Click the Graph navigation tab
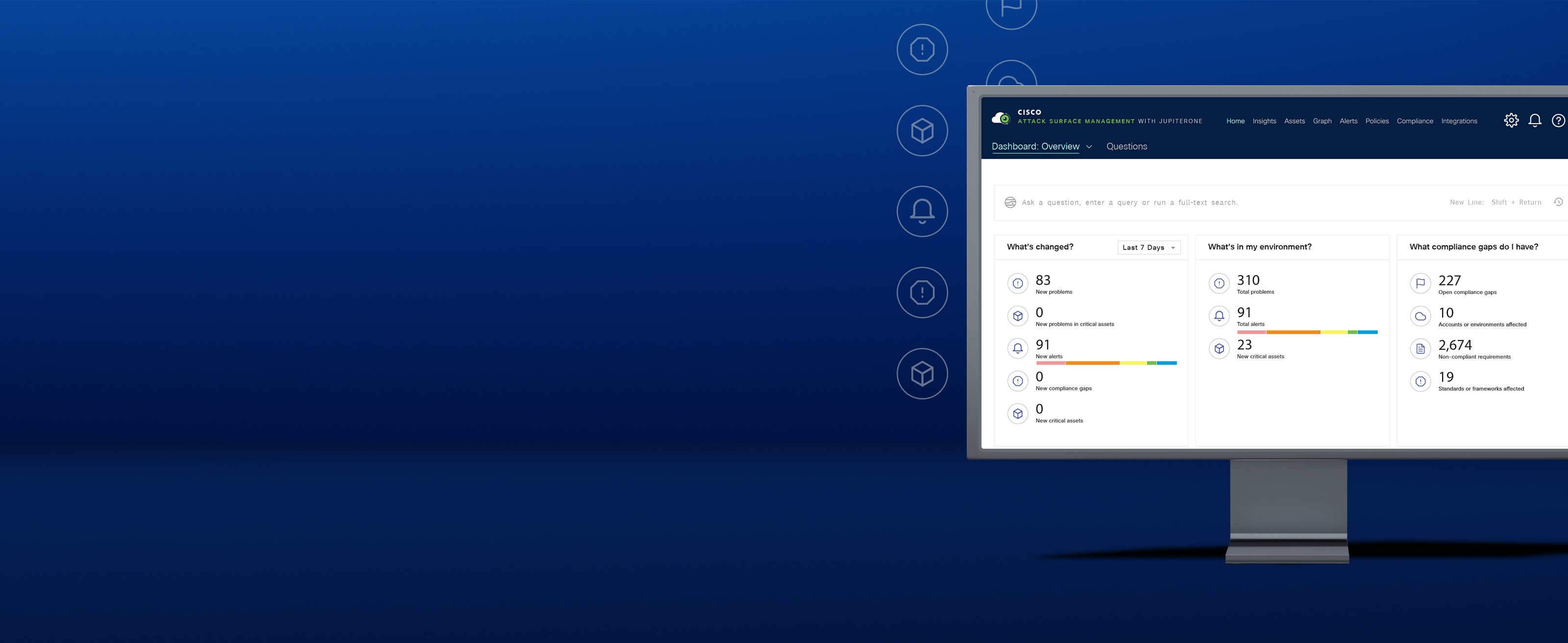Screen dimensions: 1568x643 tap(1322, 120)
